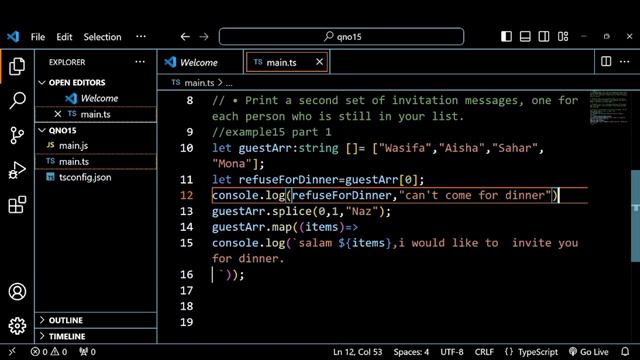Click the VS Code logo in title bar
The height and width of the screenshot is (360, 640).
pyautogui.click(x=13, y=37)
